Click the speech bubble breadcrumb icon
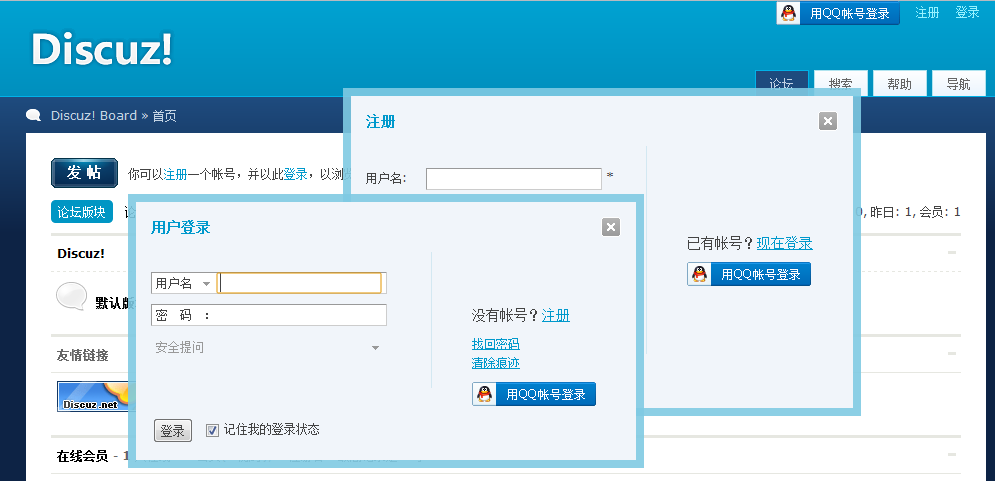Image resolution: width=995 pixels, height=481 pixels. (33, 115)
